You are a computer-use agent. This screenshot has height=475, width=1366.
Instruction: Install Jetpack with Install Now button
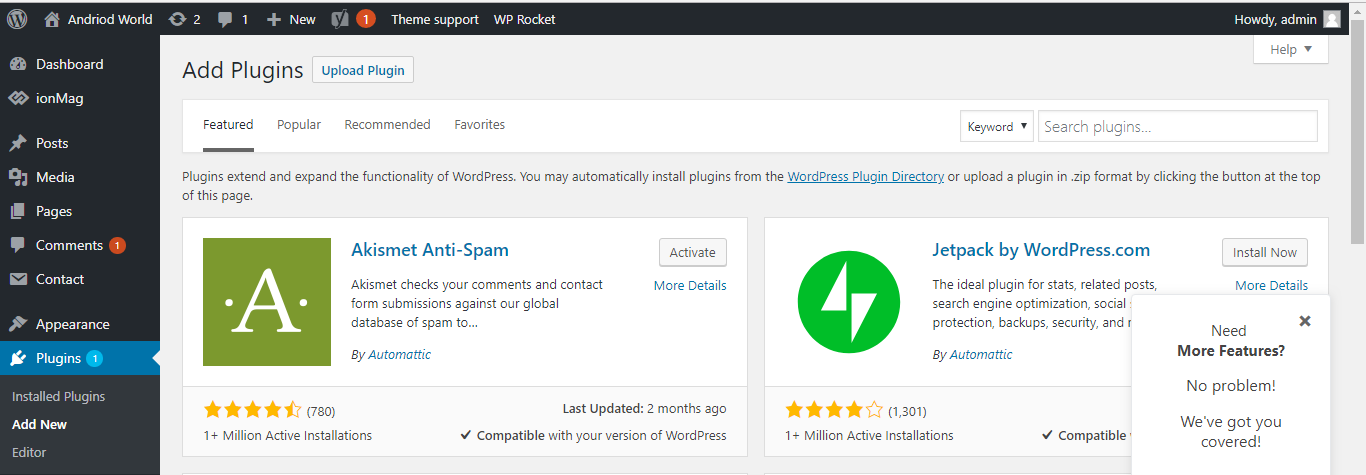tap(1265, 252)
